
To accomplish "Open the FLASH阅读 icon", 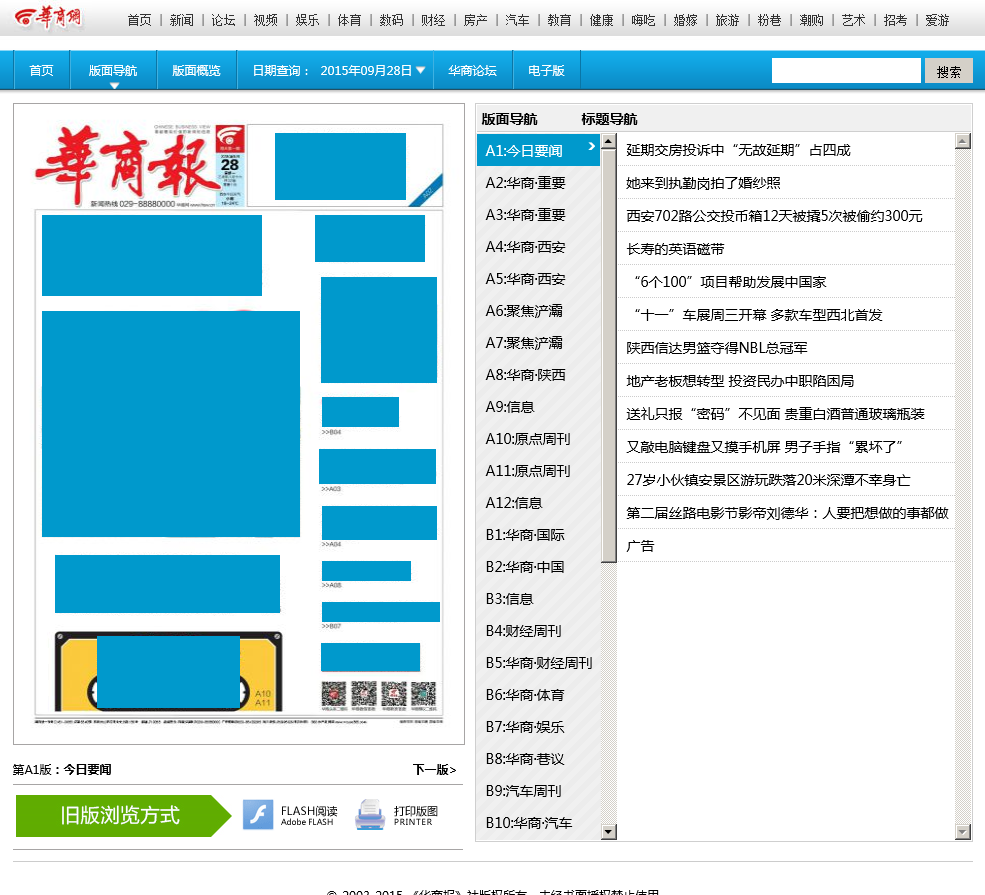I will pyautogui.click(x=258, y=815).
